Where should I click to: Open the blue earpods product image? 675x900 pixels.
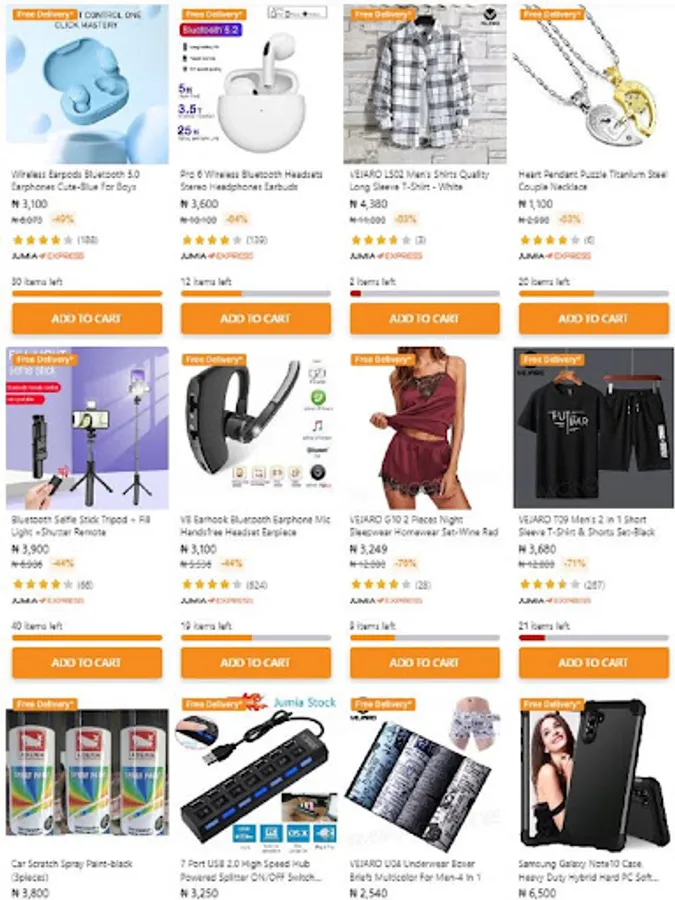pyautogui.click(x=87, y=84)
